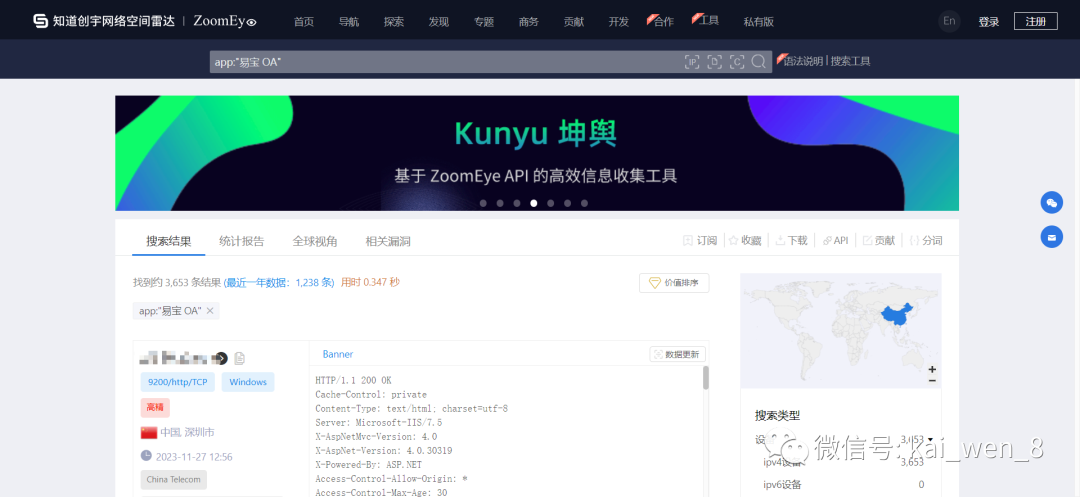
Task: Open the 贡献 nav menu
Action: [x=574, y=21]
